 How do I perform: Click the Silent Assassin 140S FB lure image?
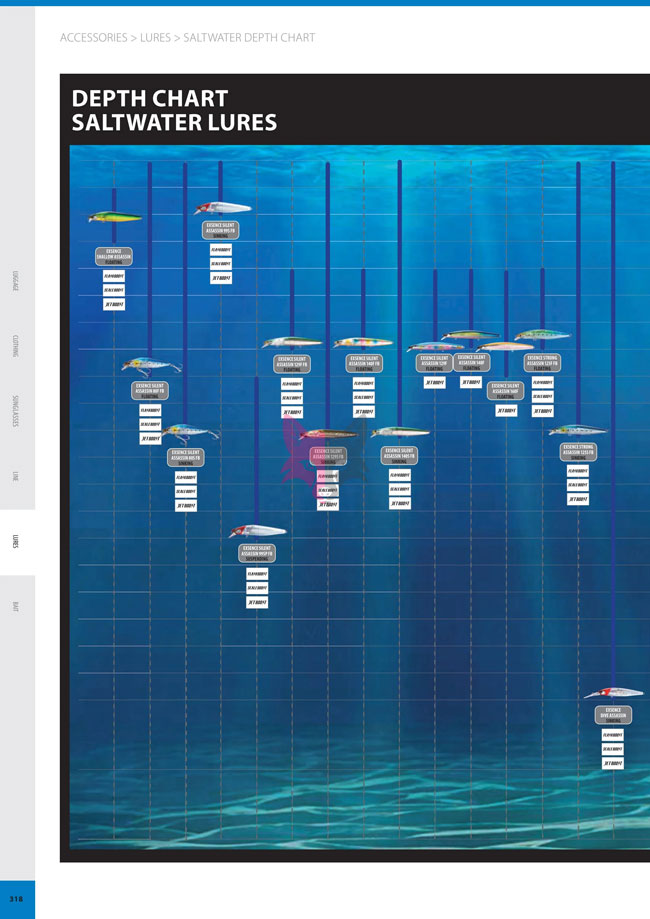[x=399, y=432]
